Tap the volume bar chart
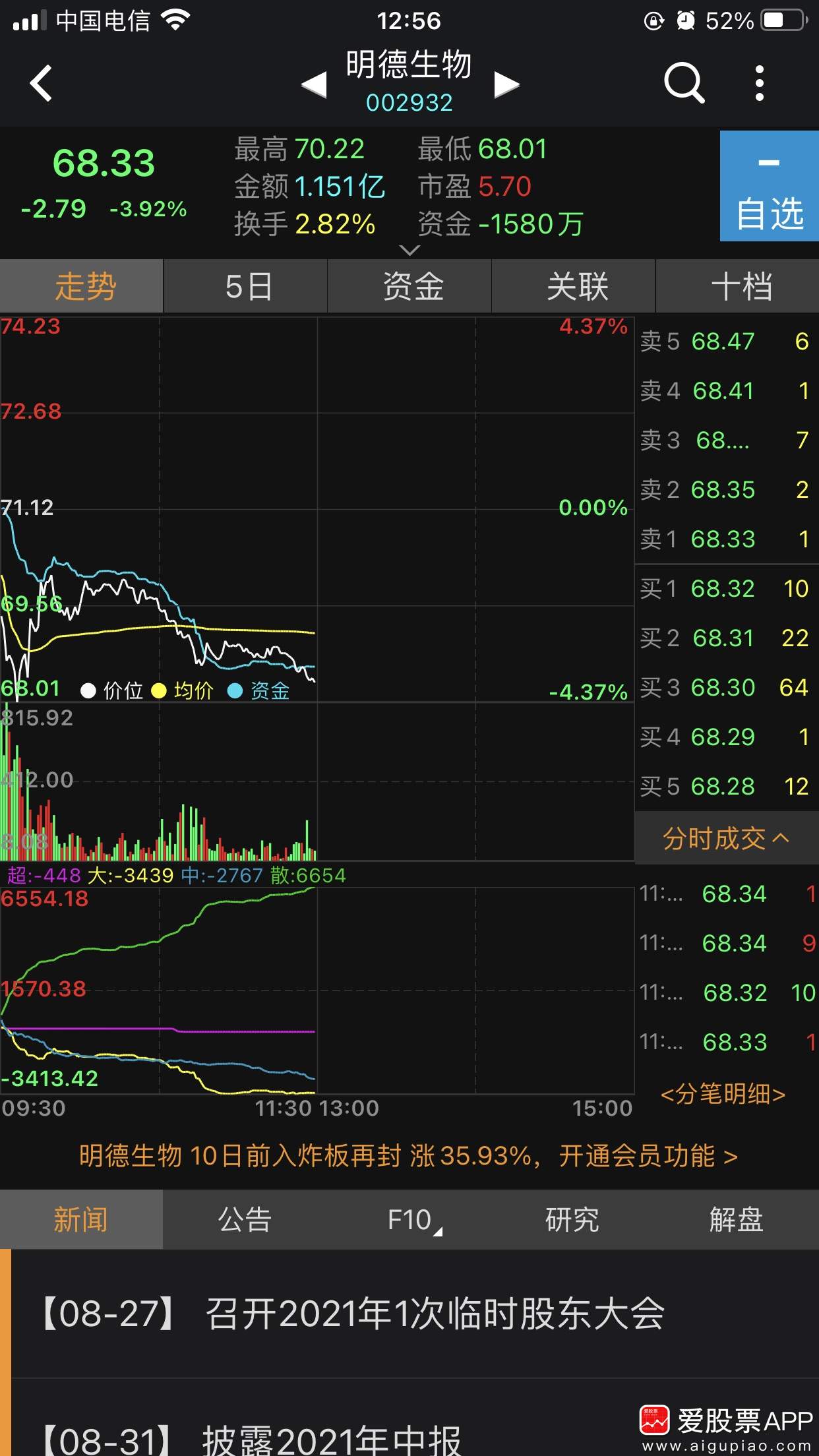The height and width of the screenshot is (1456, 819). 317,782
